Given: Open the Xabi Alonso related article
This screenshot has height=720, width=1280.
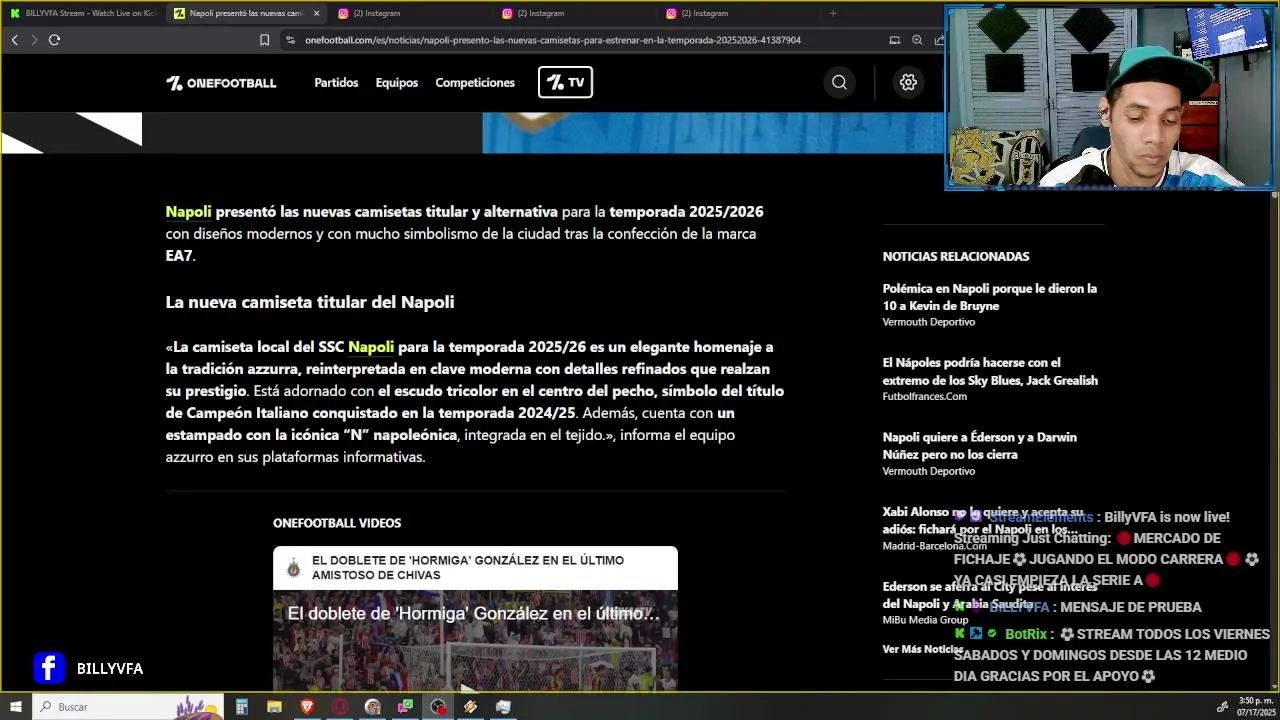Looking at the screenshot, I should coord(982,520).
